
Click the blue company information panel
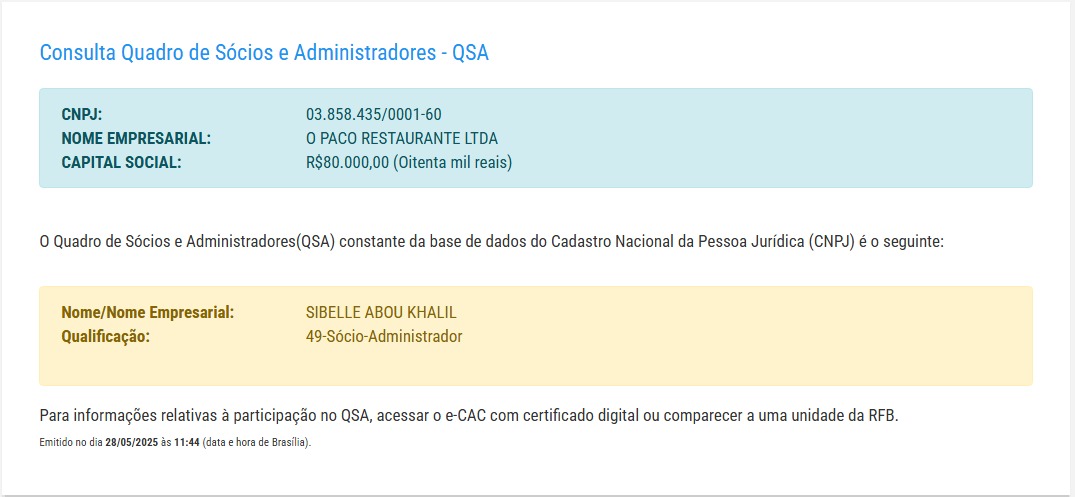click(535, 138)
